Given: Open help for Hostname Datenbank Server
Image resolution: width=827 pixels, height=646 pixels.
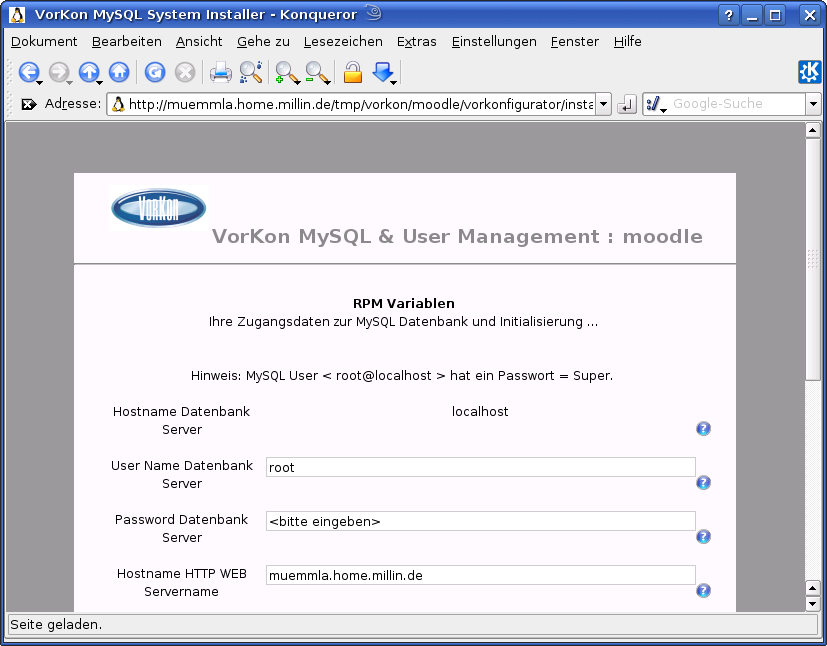Looking at the screenshot, I should [703, 428].
